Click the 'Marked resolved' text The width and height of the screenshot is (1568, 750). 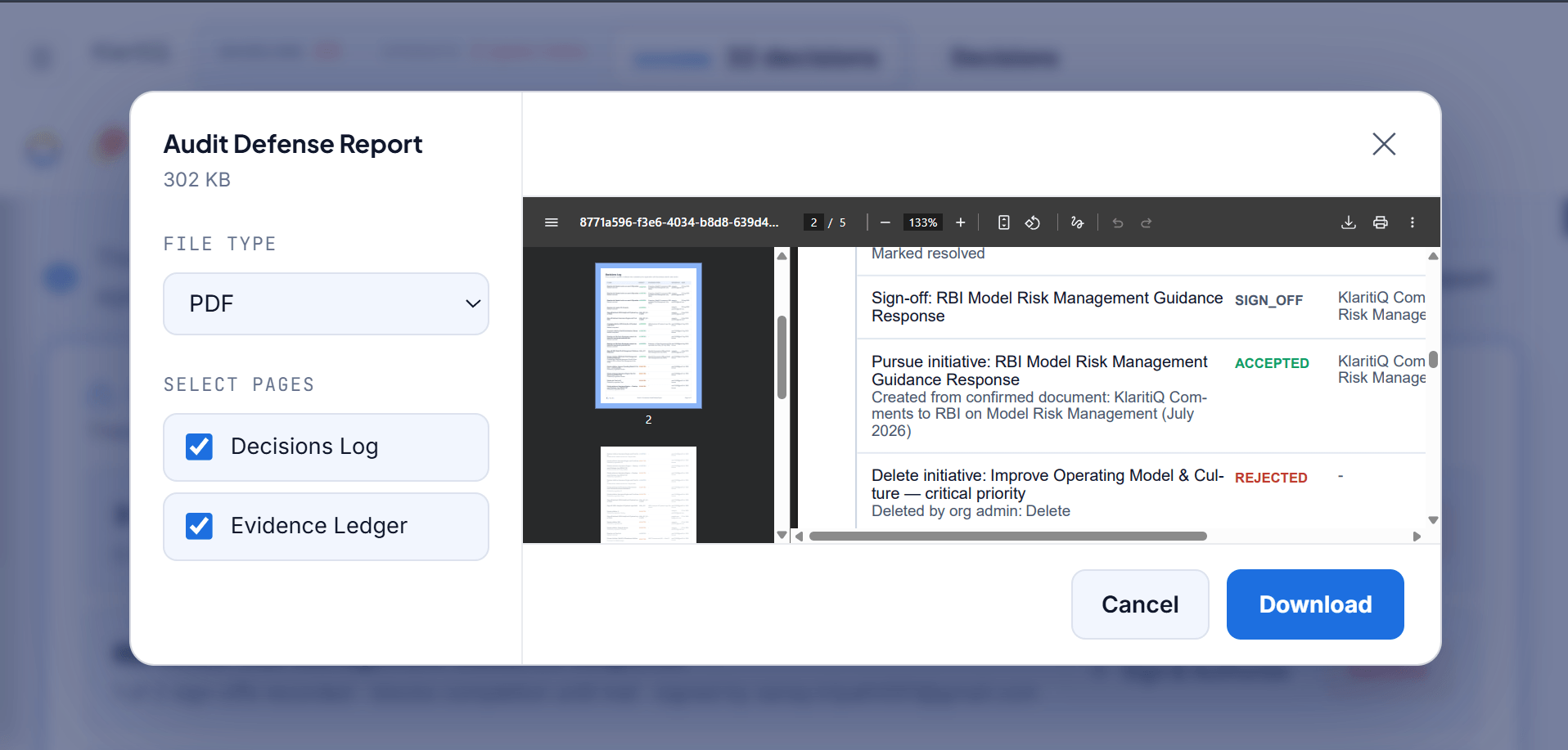(928, 254)
